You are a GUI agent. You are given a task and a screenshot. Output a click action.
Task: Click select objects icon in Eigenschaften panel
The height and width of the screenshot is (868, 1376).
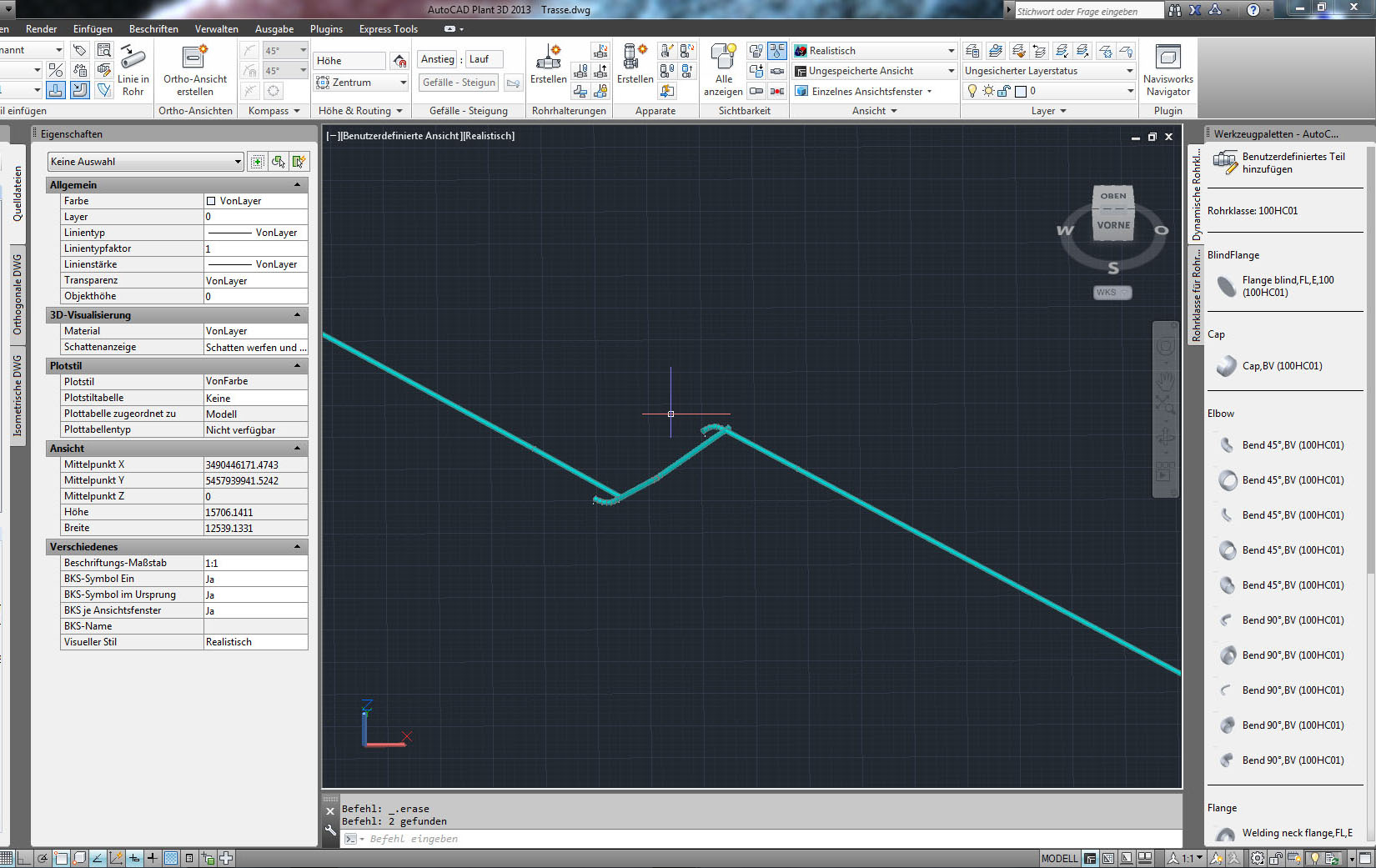[279, 161]
